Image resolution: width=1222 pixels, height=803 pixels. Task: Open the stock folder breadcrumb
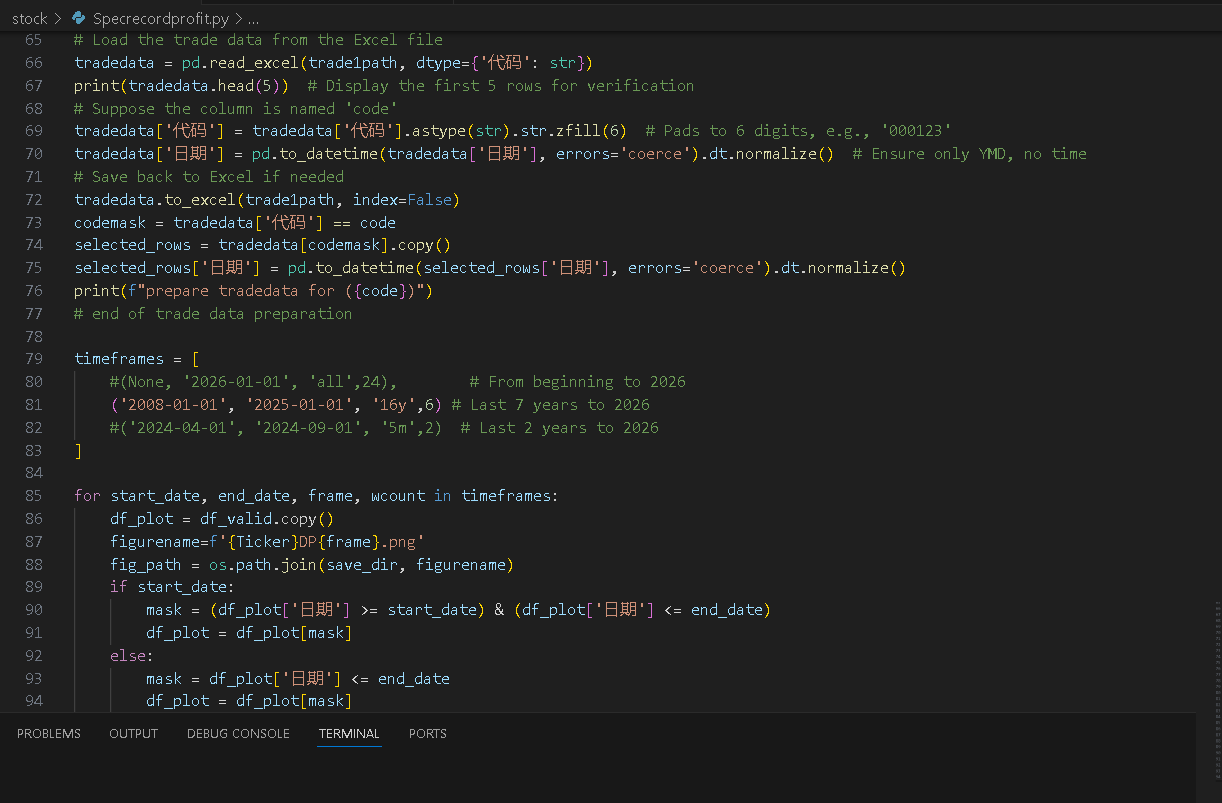pyautogui.click(x=29, y=19)
